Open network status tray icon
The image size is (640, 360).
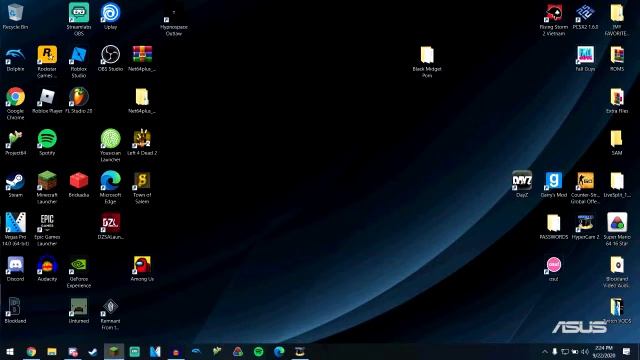pos(565,351)
